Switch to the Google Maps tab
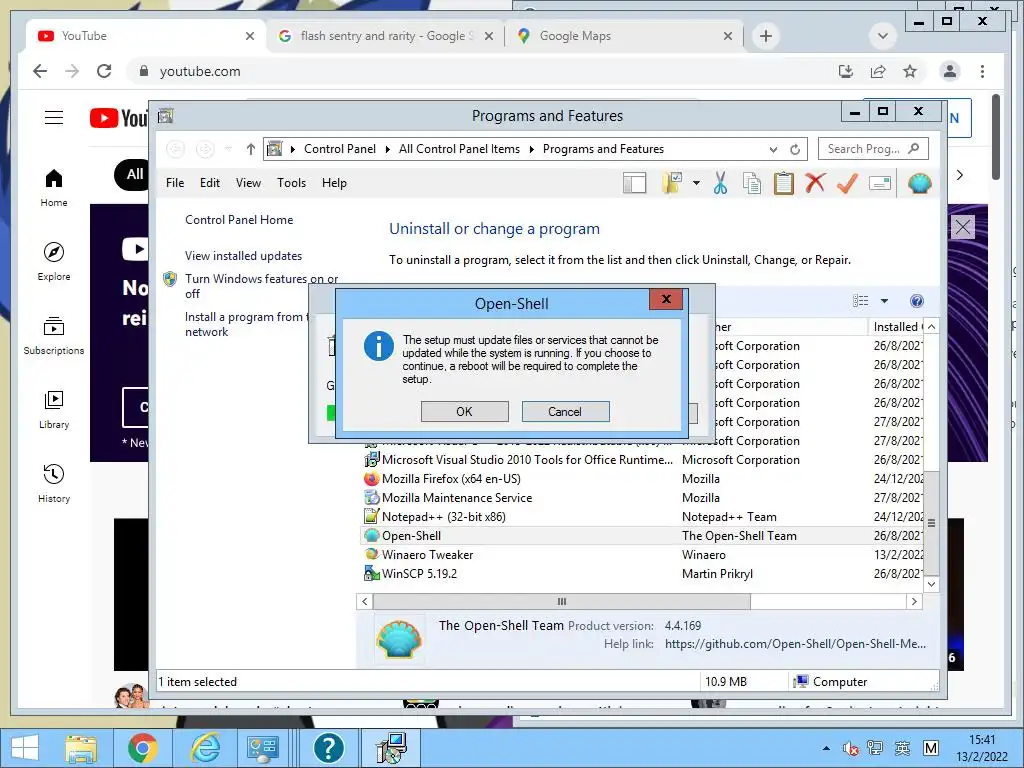The image size is (1024, 768). 624,36
